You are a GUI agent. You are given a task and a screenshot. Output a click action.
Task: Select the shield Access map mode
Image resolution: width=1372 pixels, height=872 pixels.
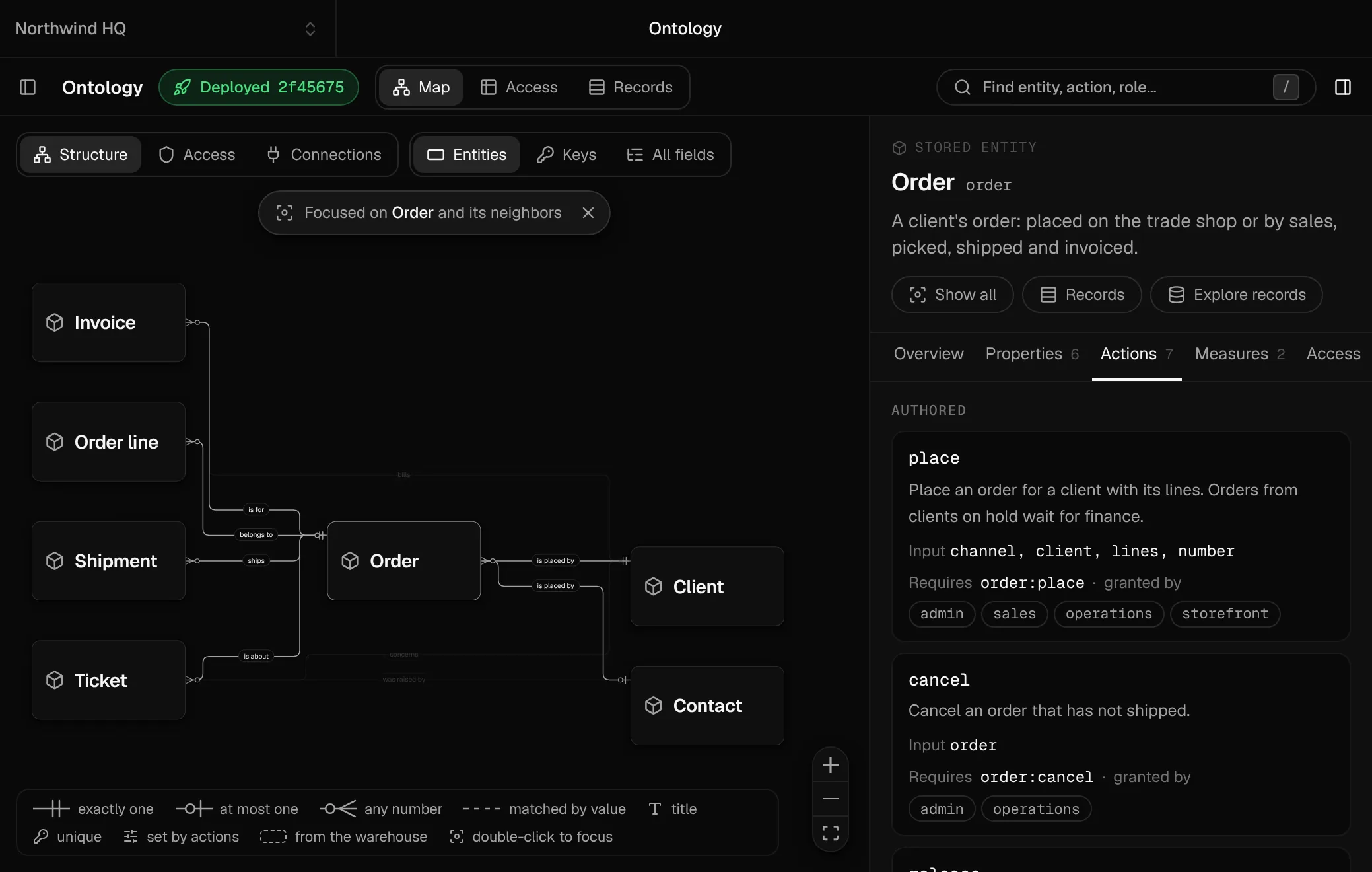[197, 155]
